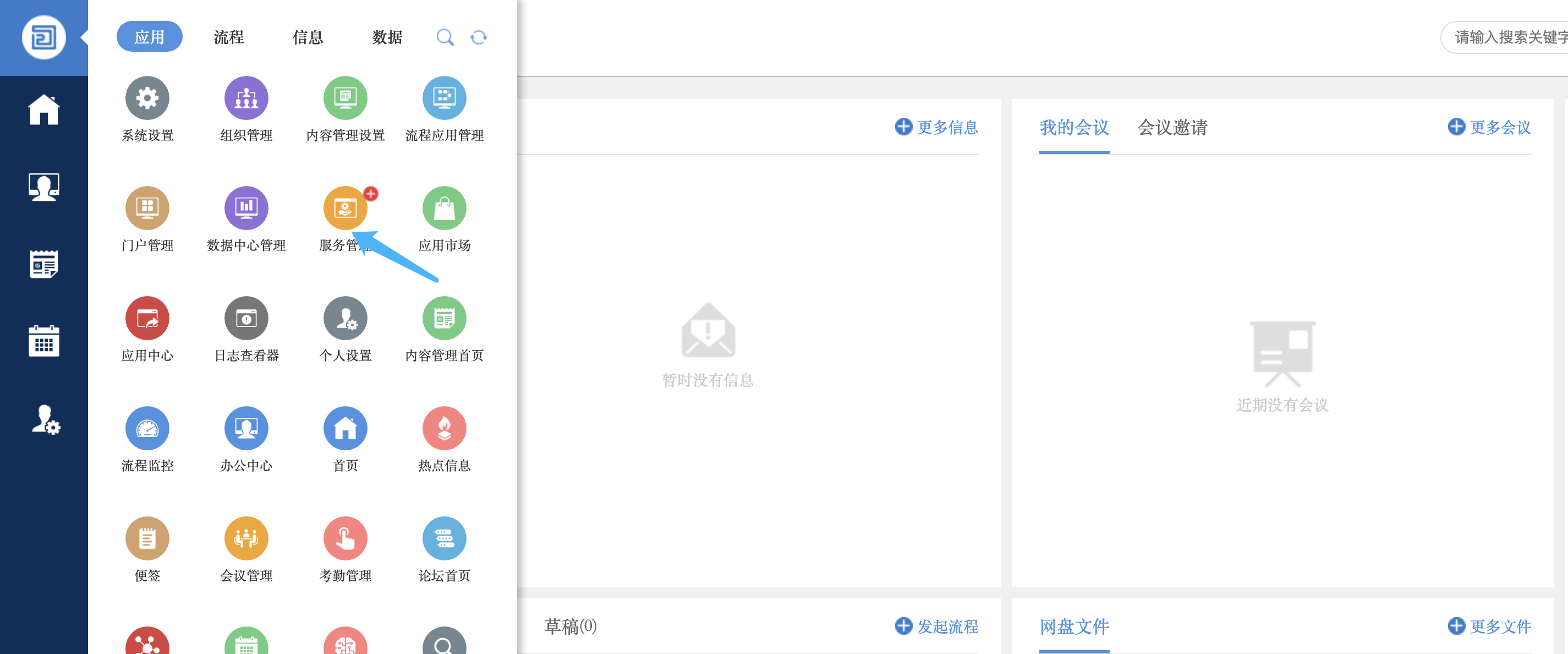The width and height of the screenshot is (1568, 654).
Task: Open 考勤管理 app icon
Action: pos(345,539)
